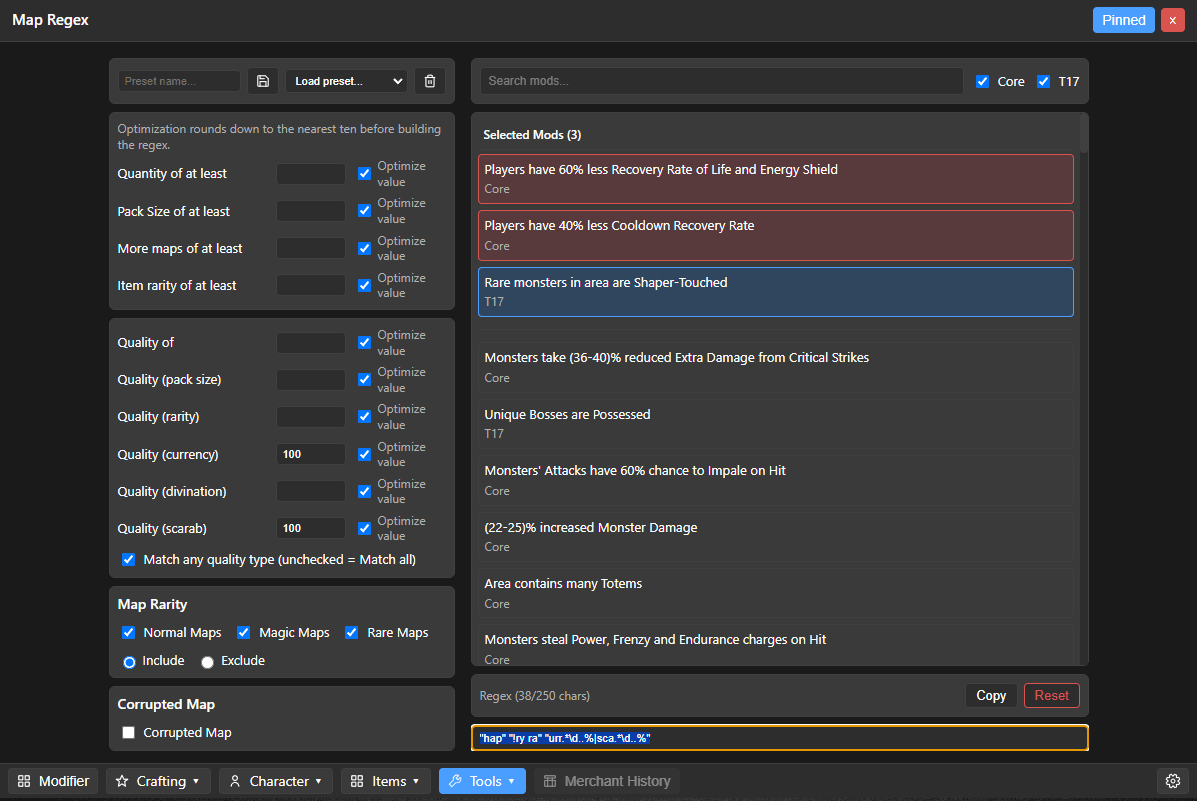
Task: Click the Tools wrench icon
Action: point(456,781)
